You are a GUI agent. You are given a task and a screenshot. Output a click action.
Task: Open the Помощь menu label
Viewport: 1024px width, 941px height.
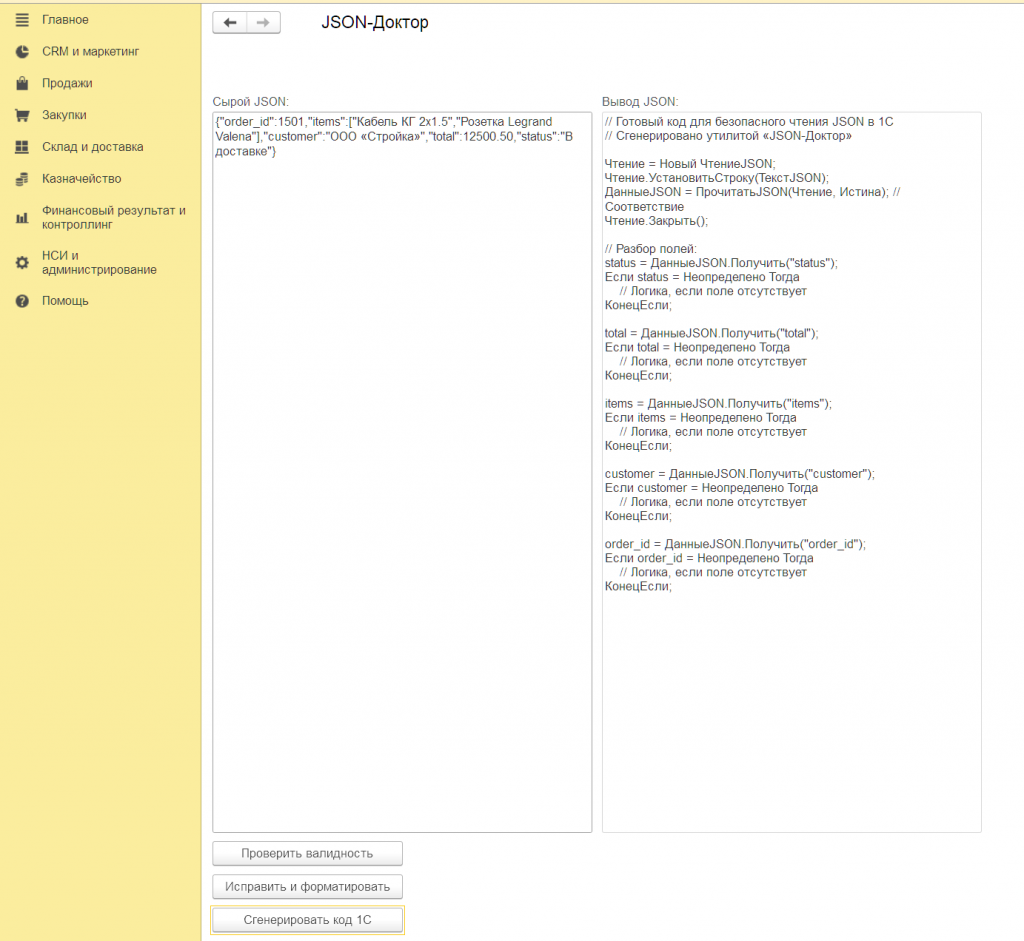pos(65,301)
